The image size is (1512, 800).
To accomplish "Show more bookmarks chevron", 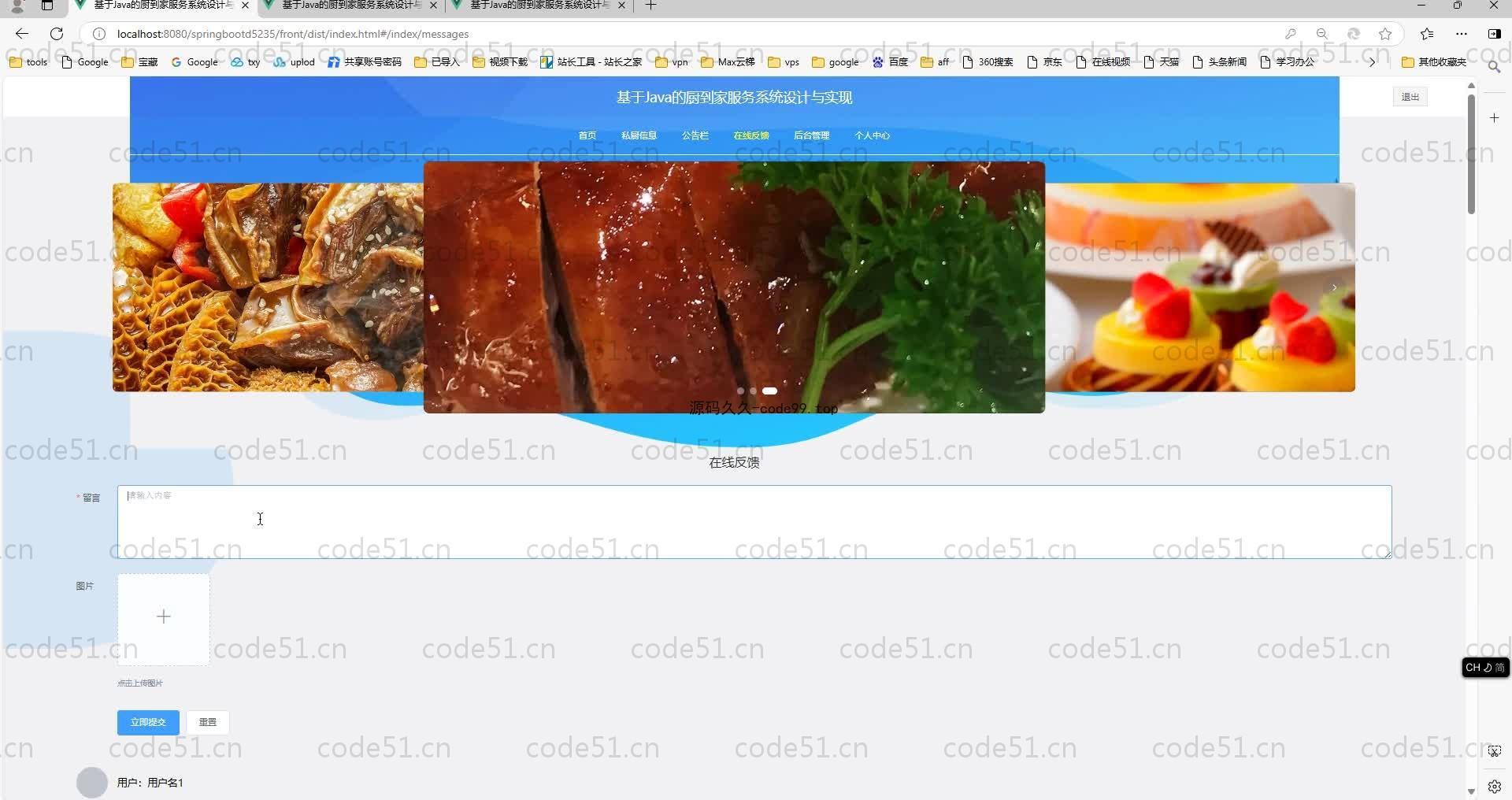I will pos(1372,62).
